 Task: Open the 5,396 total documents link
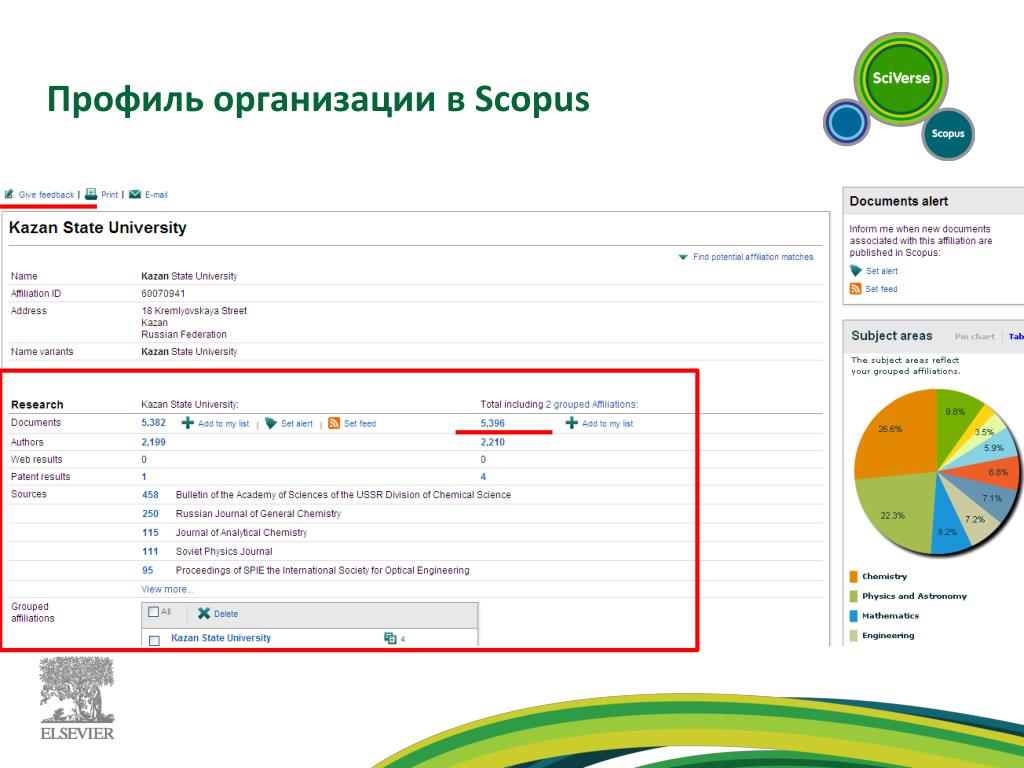492,423
